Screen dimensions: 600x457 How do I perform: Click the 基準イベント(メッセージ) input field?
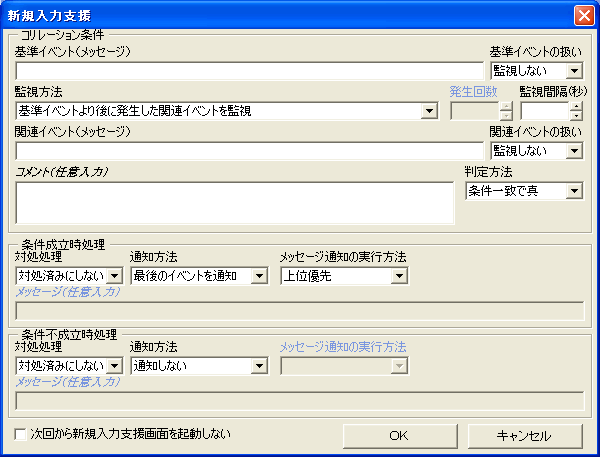click(249, 71)
